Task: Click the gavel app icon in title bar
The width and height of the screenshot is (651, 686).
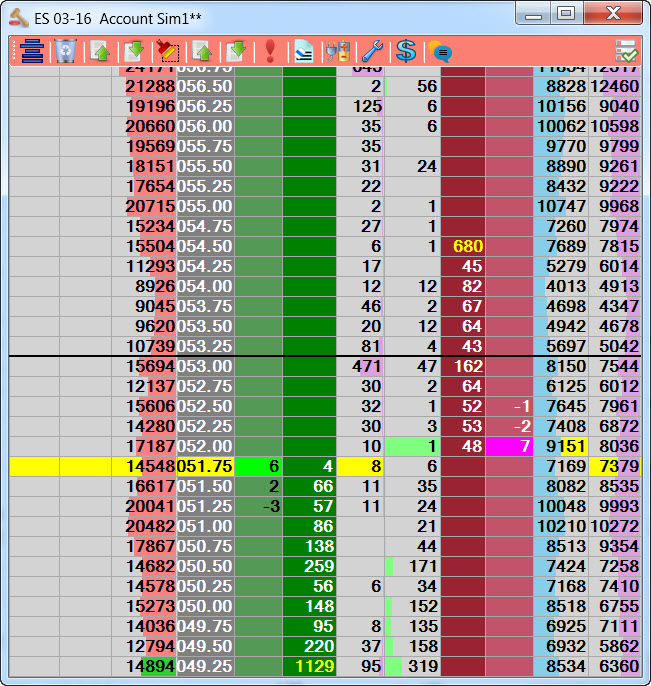Action: [x=19, y=18]
